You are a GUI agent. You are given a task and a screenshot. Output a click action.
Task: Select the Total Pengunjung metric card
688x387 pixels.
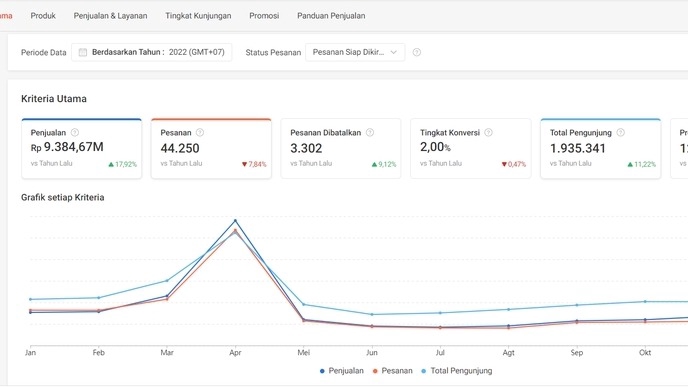[601, 148]
